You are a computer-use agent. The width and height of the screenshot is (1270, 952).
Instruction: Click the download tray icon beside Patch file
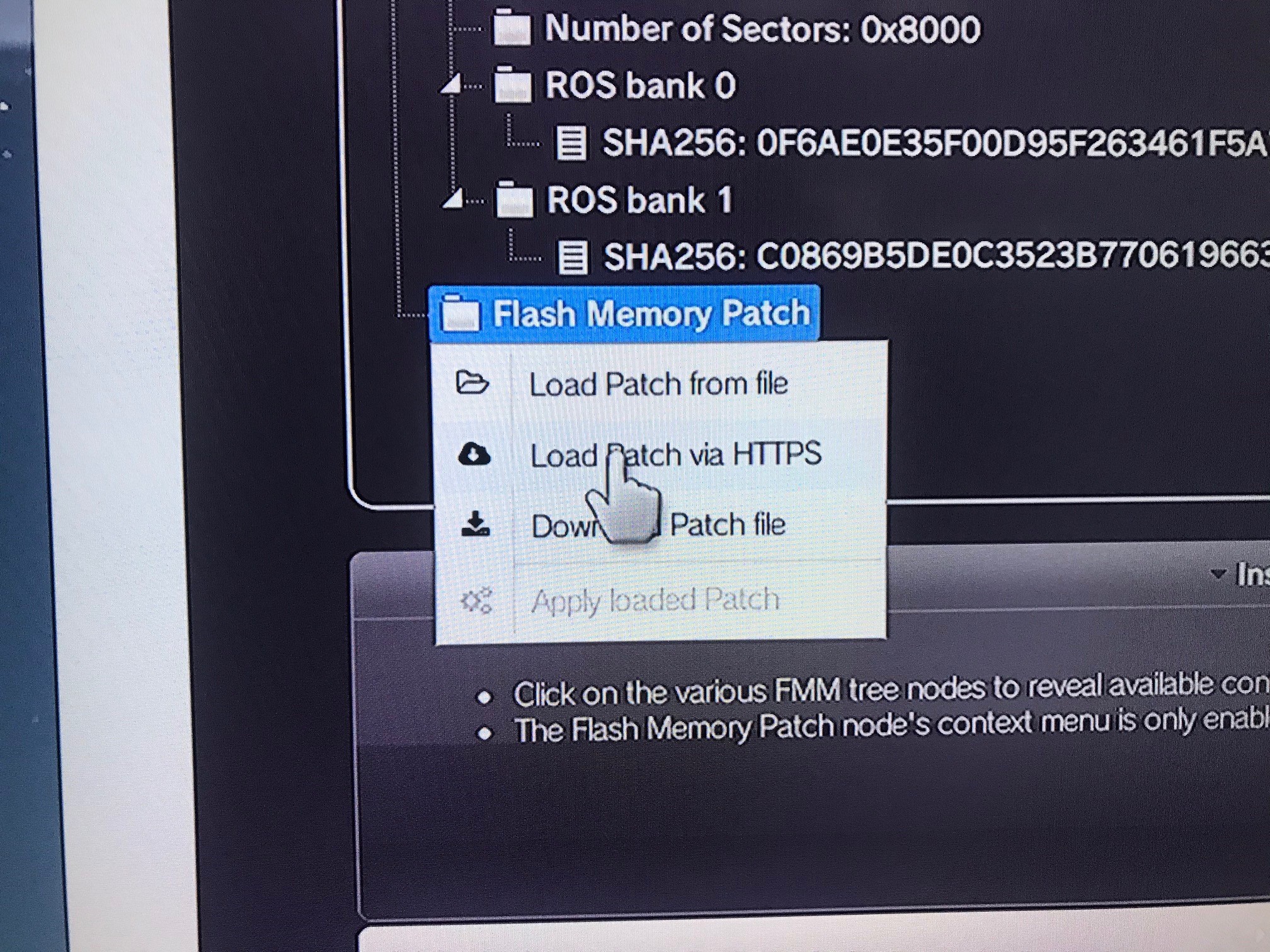(475, 524)
